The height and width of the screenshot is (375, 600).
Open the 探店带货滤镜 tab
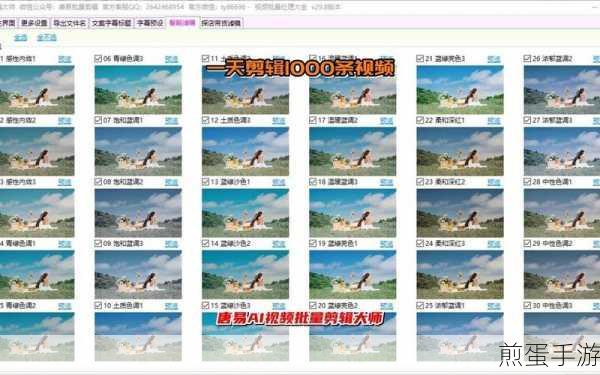[x=221, y=23]
